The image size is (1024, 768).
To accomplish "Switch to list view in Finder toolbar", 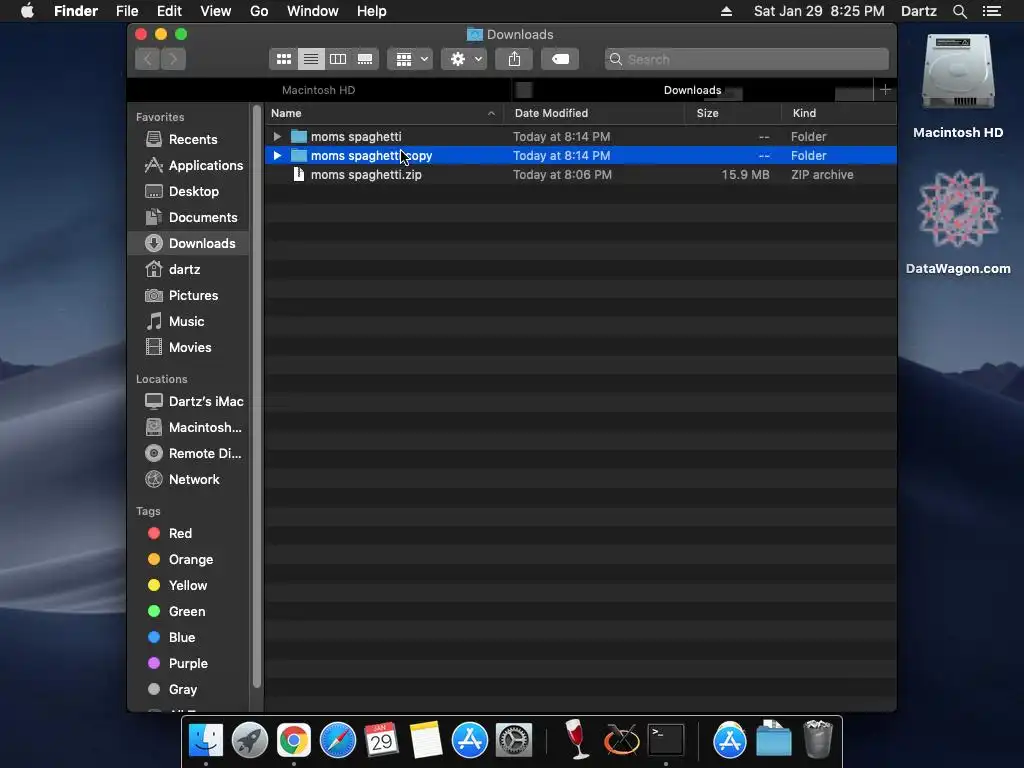I will 311,59.
